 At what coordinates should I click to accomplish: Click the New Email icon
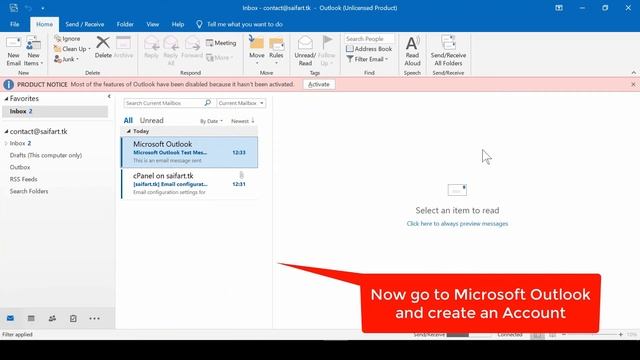(x=13, y=51)
